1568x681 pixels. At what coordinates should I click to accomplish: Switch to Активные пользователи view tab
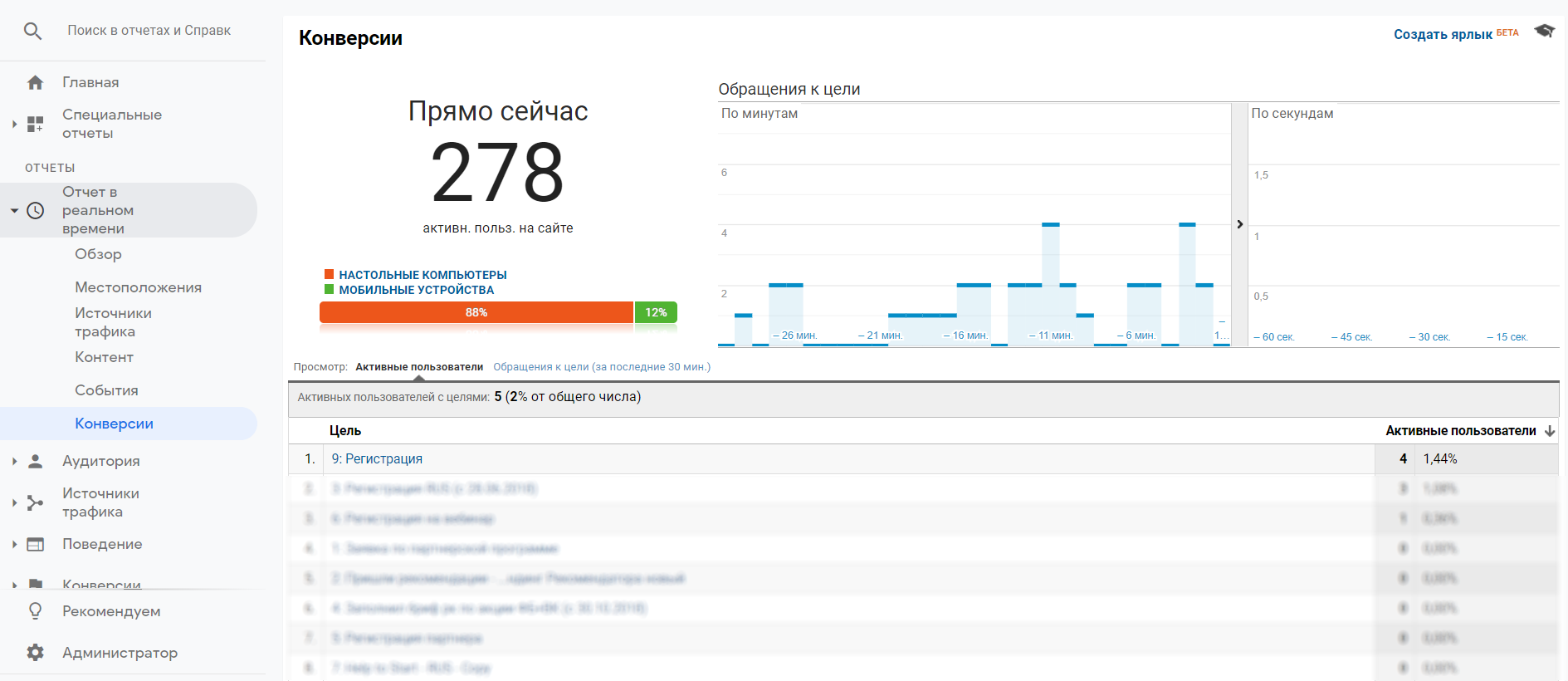[x=419, y=367]
